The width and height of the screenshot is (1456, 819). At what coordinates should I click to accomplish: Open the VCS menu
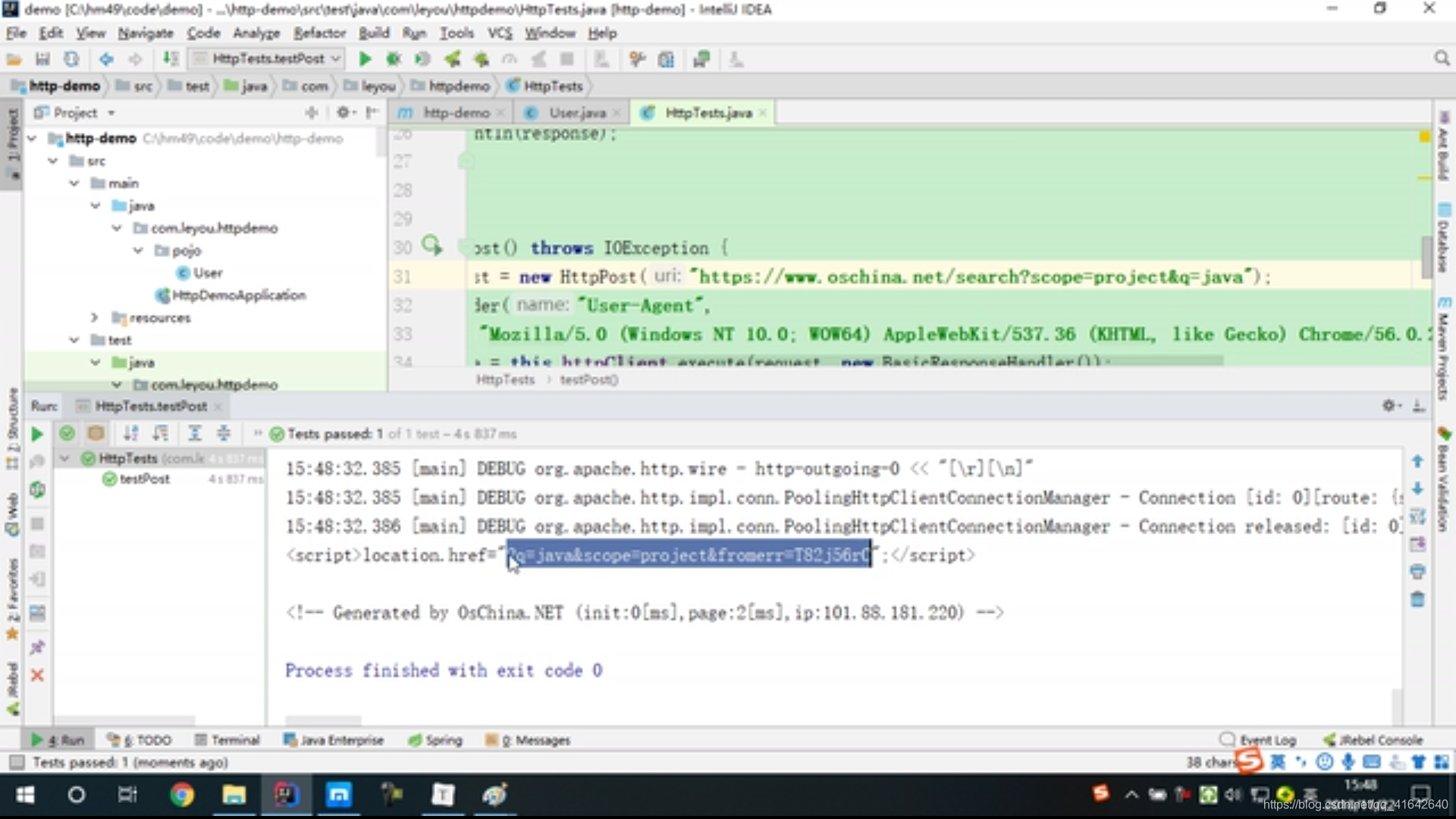coord(500,33)
